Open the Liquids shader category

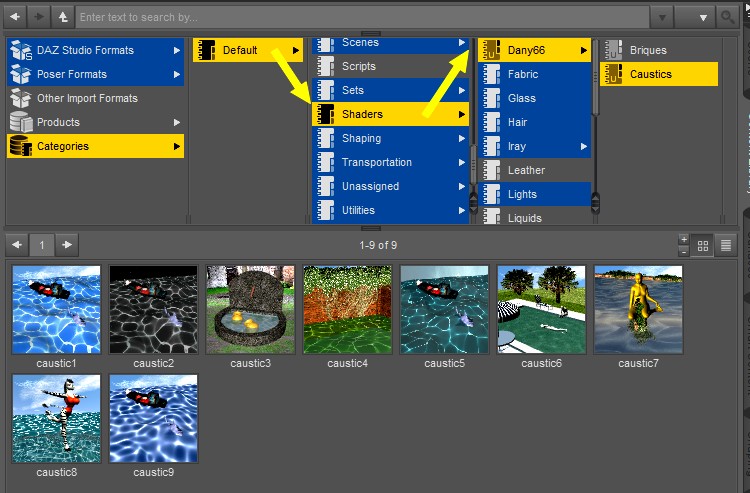click(x=534, y=216)
